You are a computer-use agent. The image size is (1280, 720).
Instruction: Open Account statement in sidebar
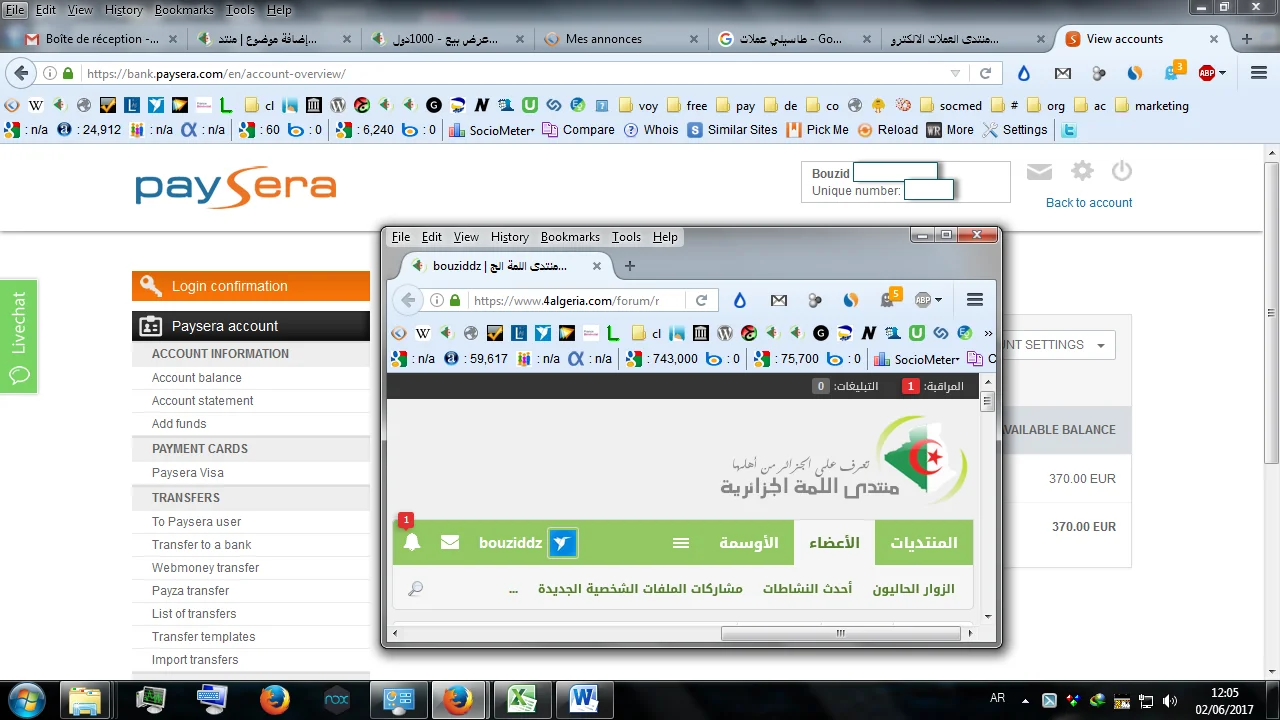tap(202, 401)
